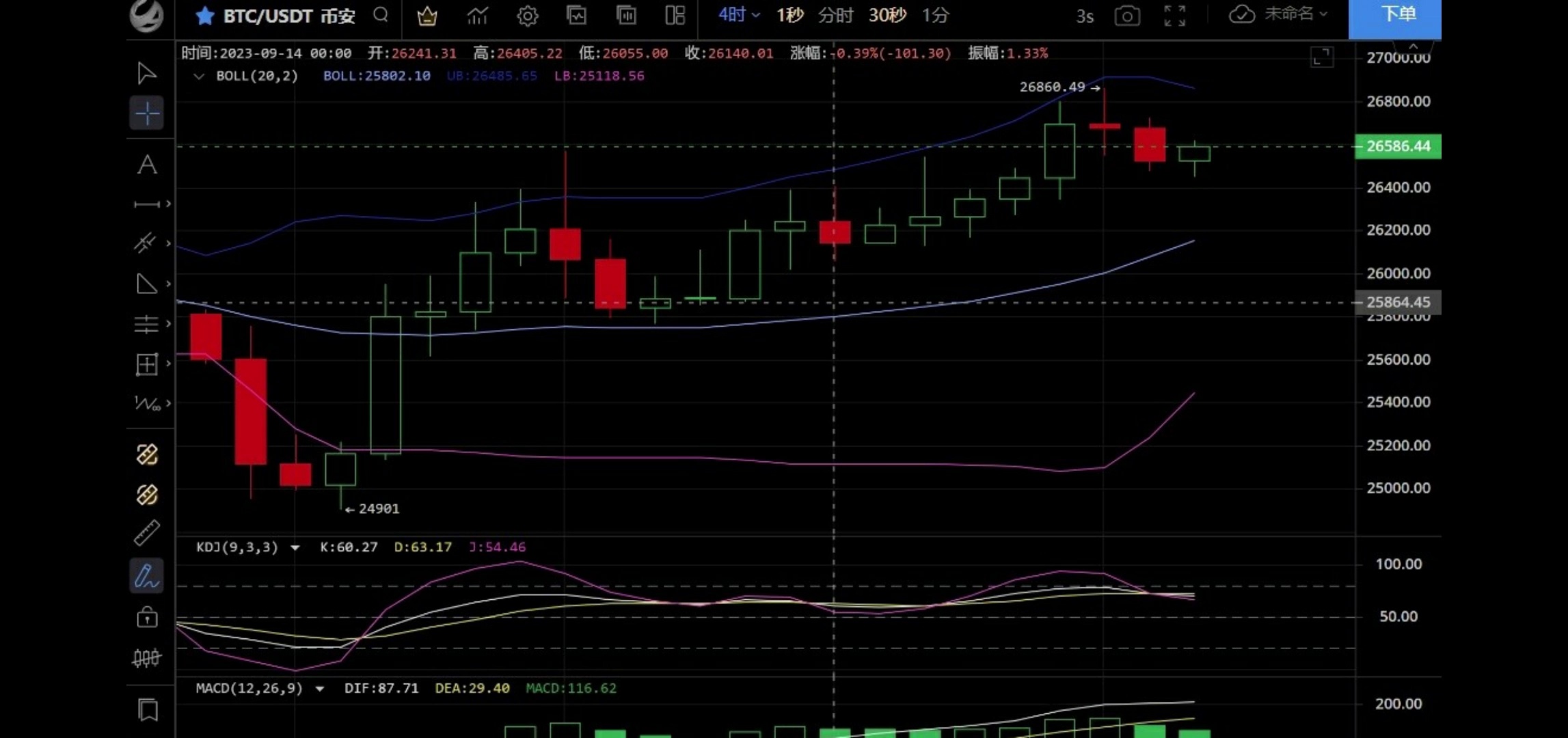Screen dimensions: 1568x738
Task: Toggle favorite star for BTC/USDT
Action: pos(204,16)
